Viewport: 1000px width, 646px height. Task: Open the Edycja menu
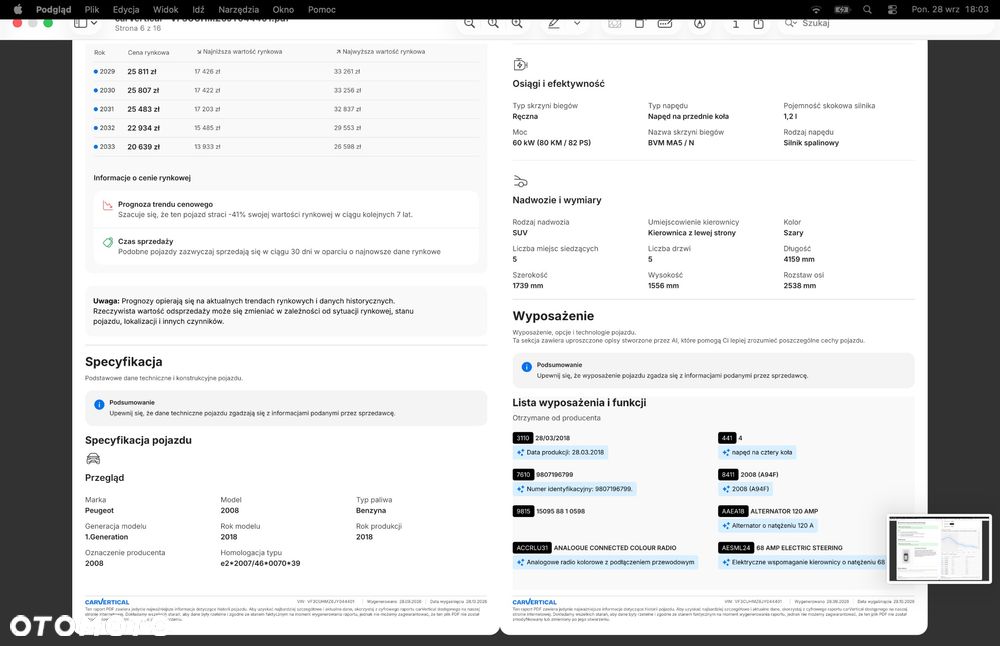126,10
